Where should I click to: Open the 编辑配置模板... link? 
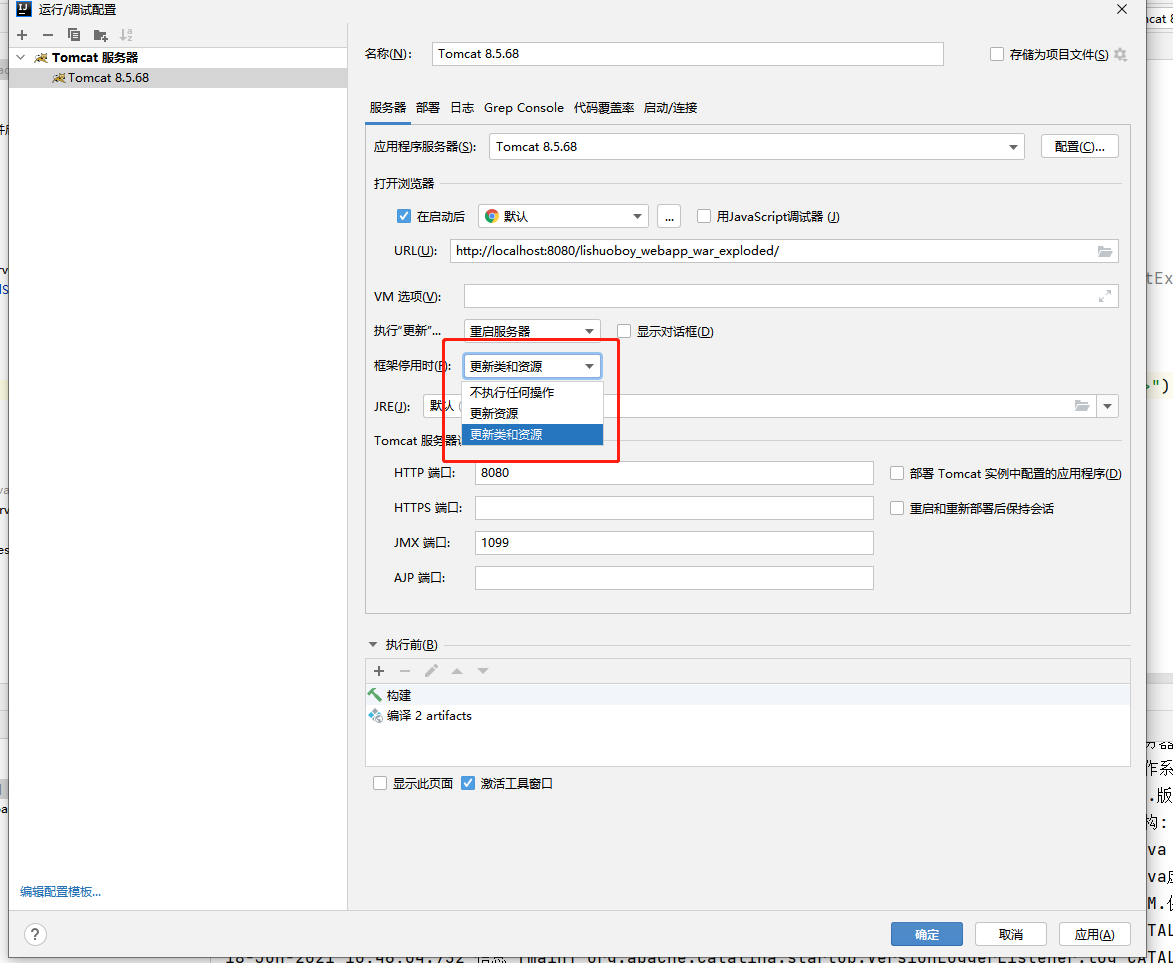(x=61, y=891)
